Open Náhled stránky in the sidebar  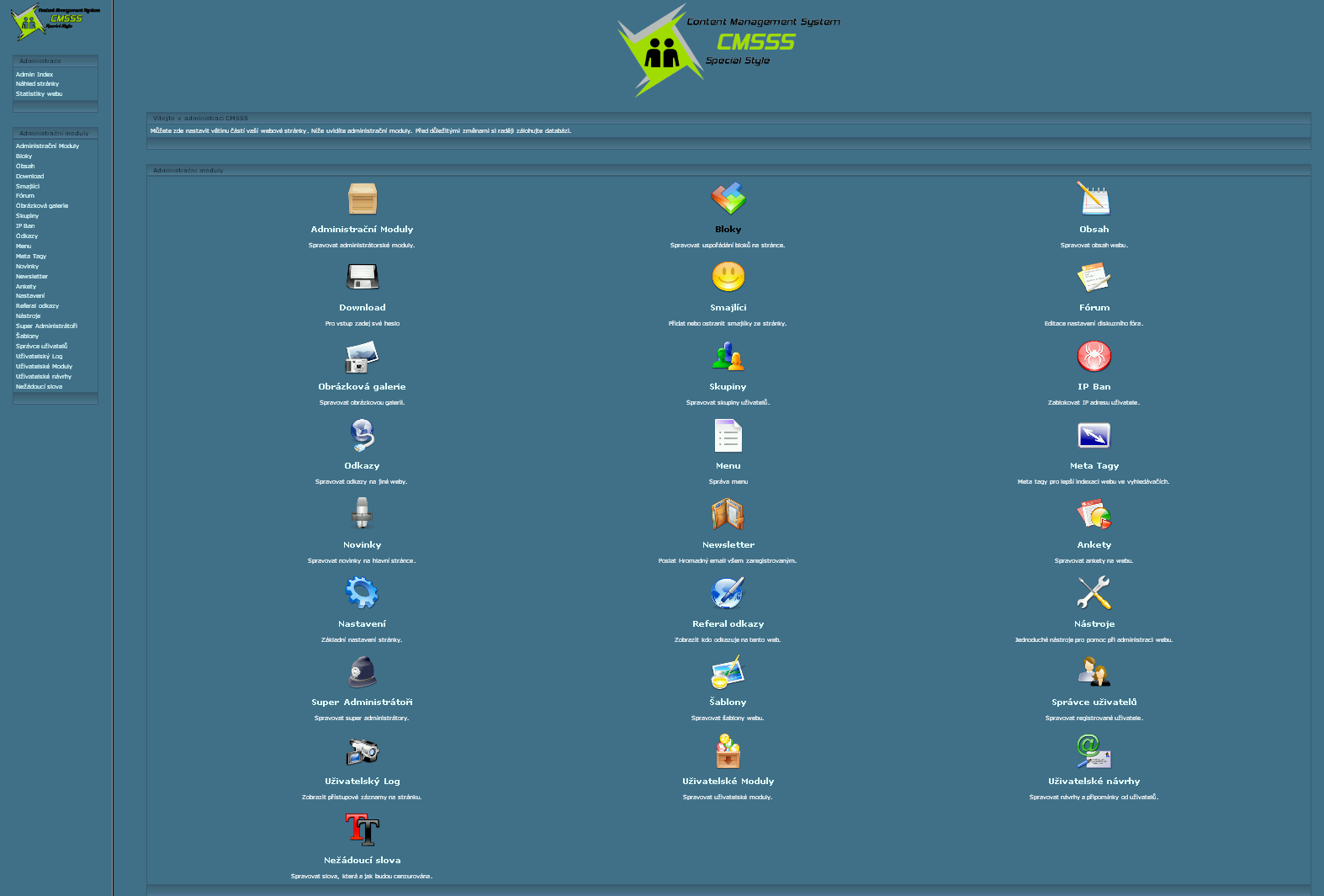point(38,84)
